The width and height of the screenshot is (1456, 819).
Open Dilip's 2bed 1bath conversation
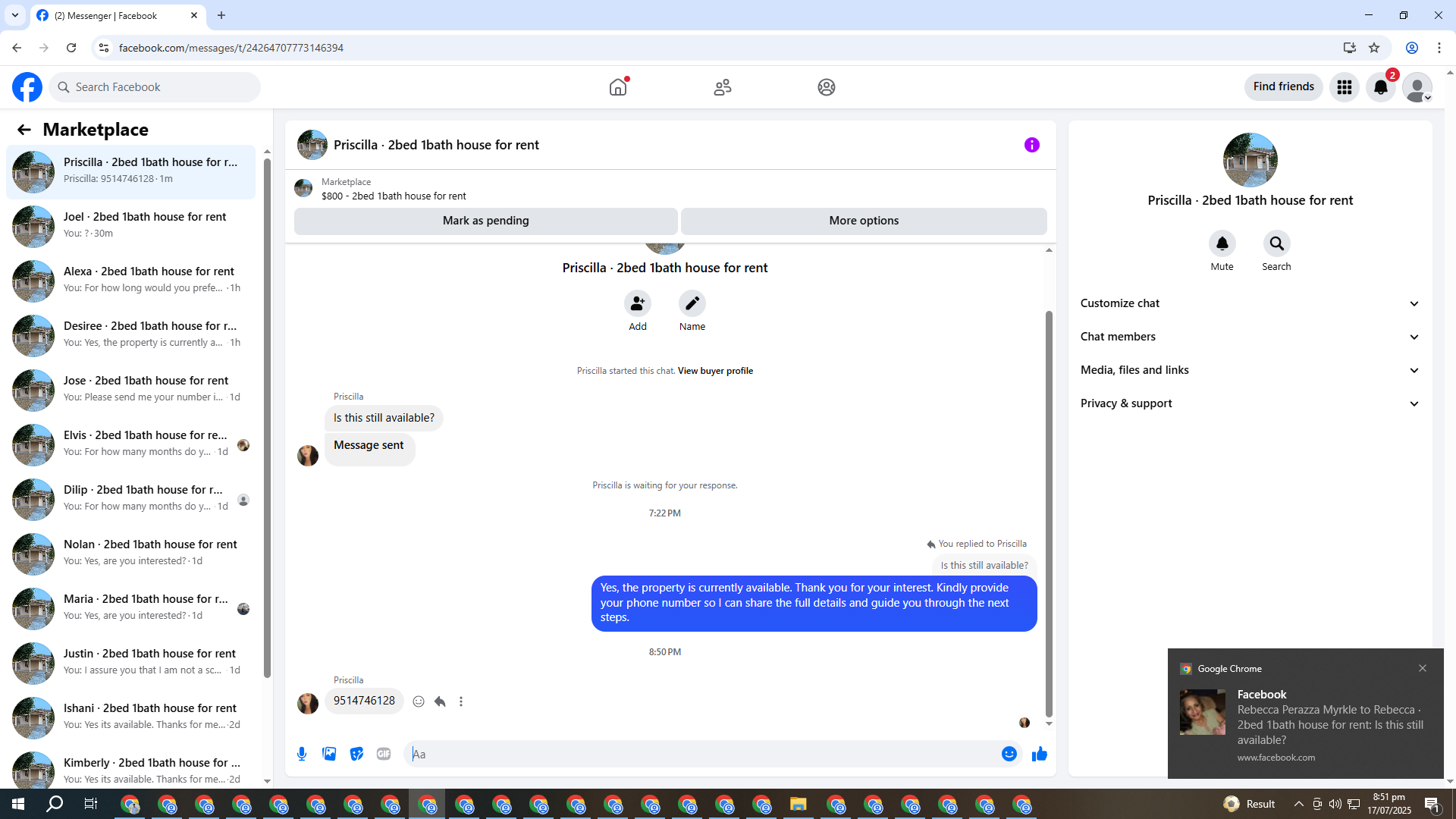pyautogui.click(x=130, y=499)
